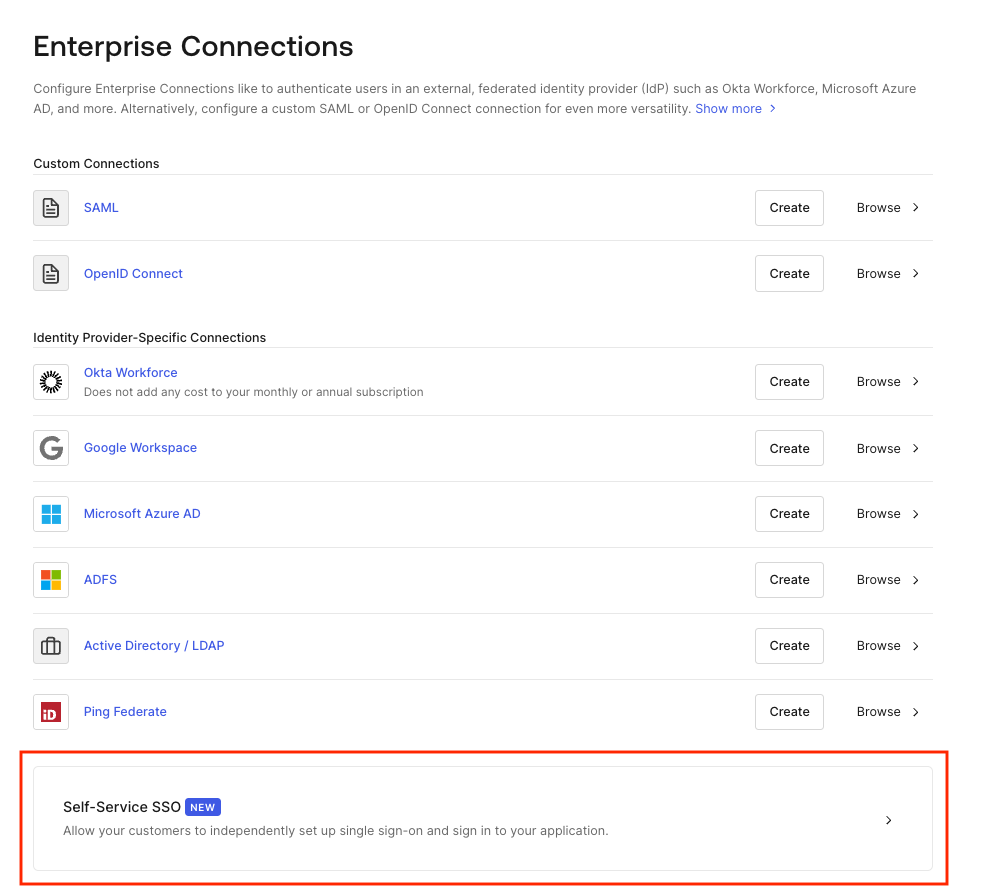Click the Microsoft Azure AD windows logo
The height and width of the screenshot is (894, 983).
coord(51,514)
